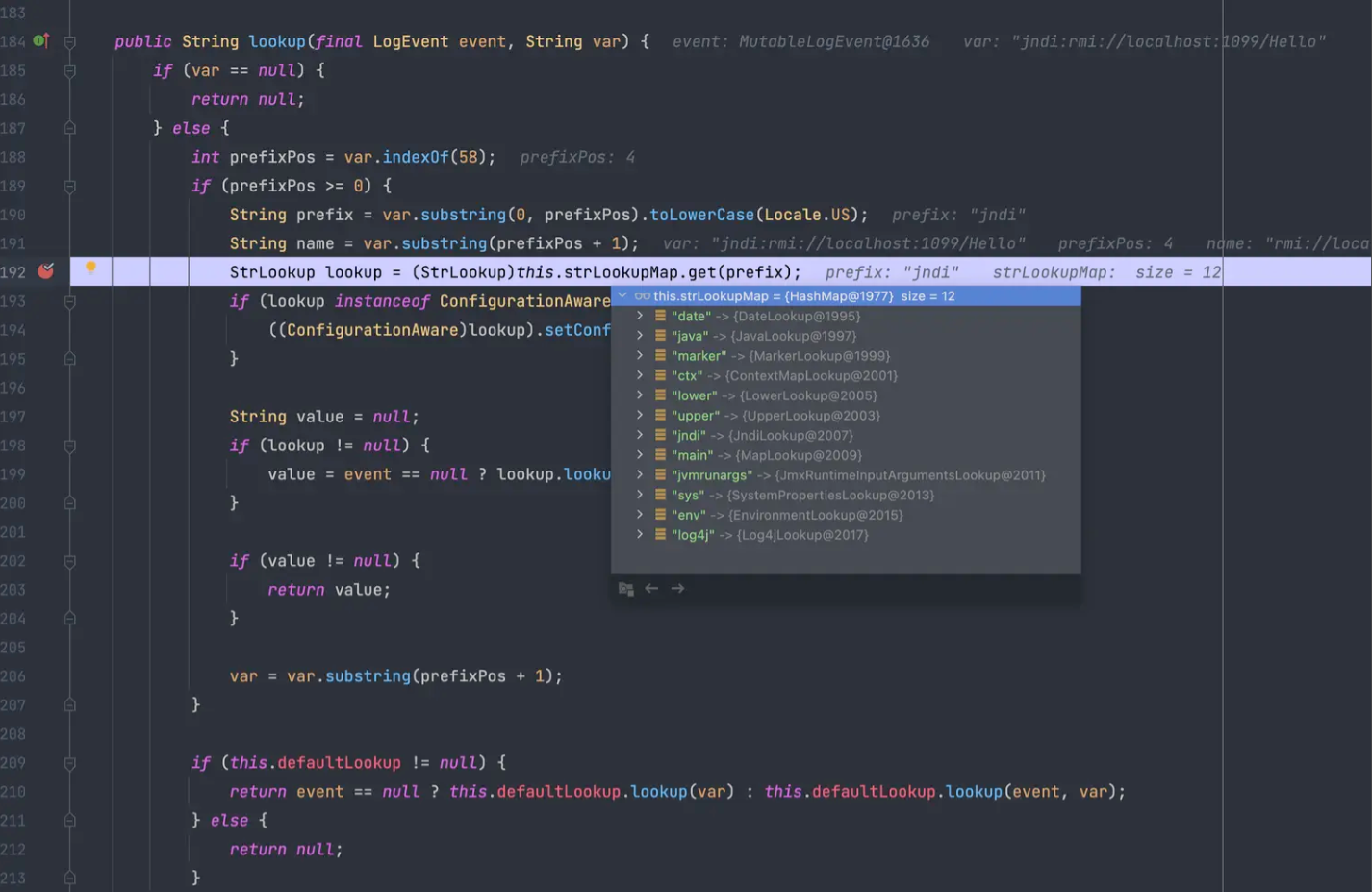This screenshot has height=892, width=1372.
Task: Expand the "main" MapLookup entry
Action: point(640,455)
